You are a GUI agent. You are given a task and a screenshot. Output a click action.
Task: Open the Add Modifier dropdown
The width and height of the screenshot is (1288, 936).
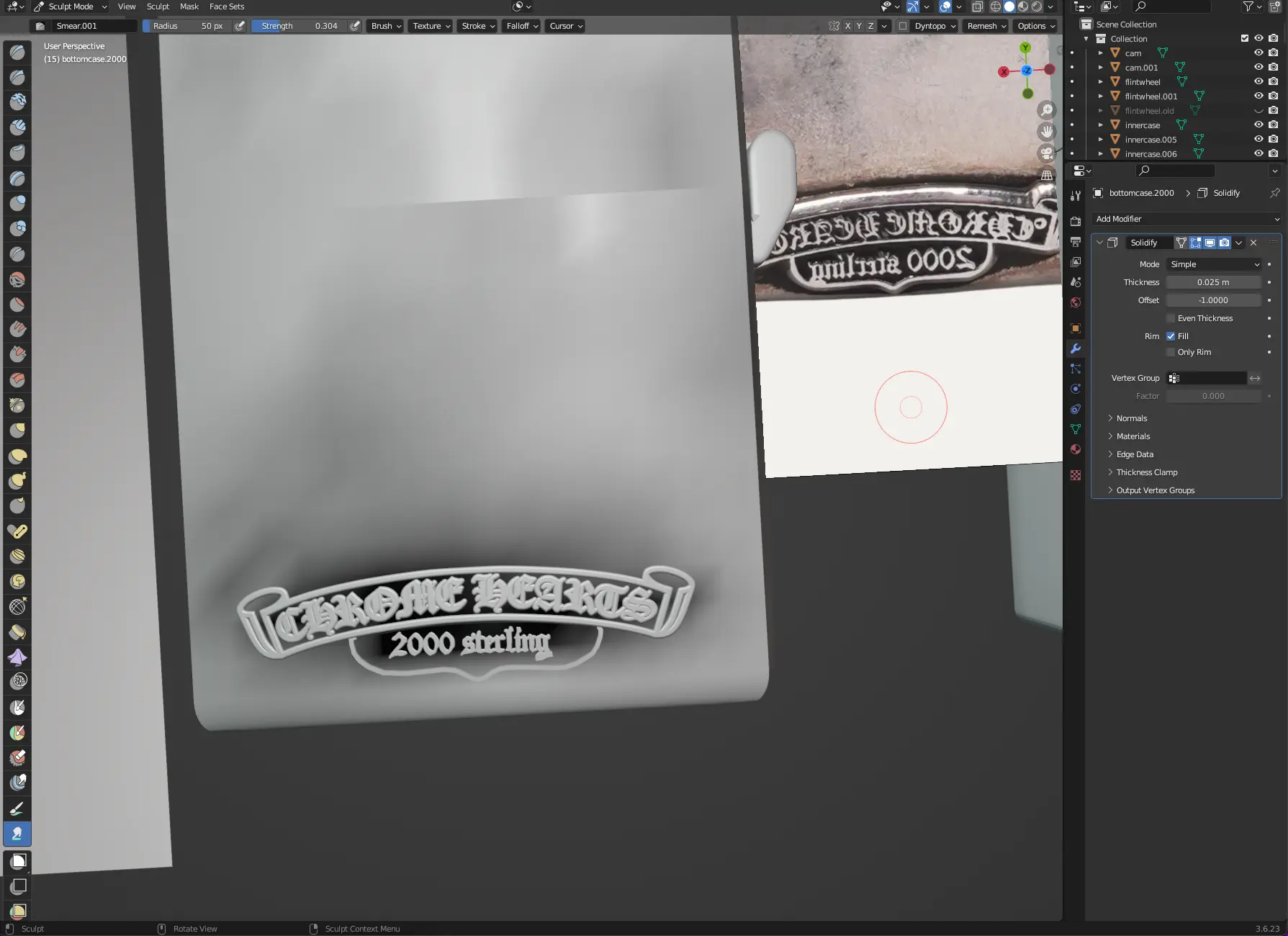point(1186,219)
